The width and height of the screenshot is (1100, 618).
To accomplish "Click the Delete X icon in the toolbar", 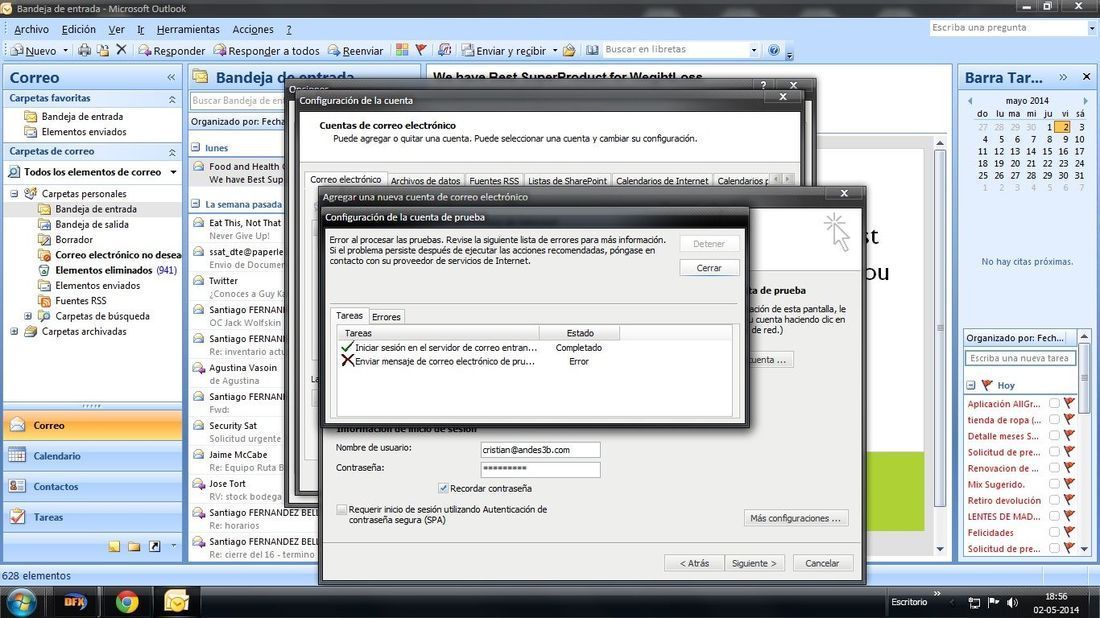I will pyautogui.click(x=121, y=50).
